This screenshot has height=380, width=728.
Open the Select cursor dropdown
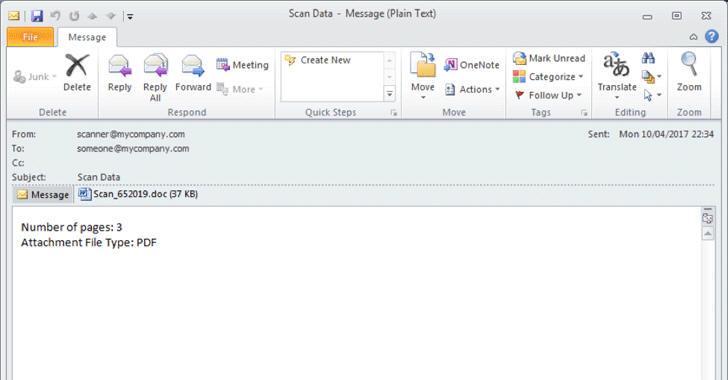point(652,95)
